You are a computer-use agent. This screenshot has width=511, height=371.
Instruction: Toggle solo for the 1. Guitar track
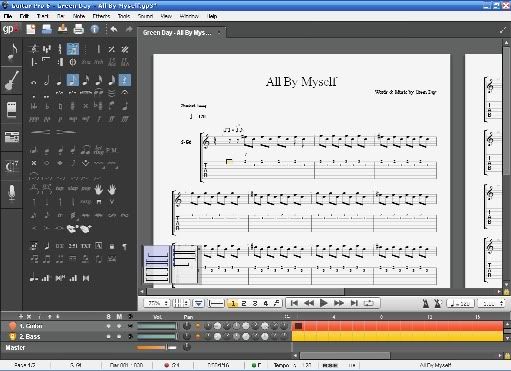tap(108, 326)
